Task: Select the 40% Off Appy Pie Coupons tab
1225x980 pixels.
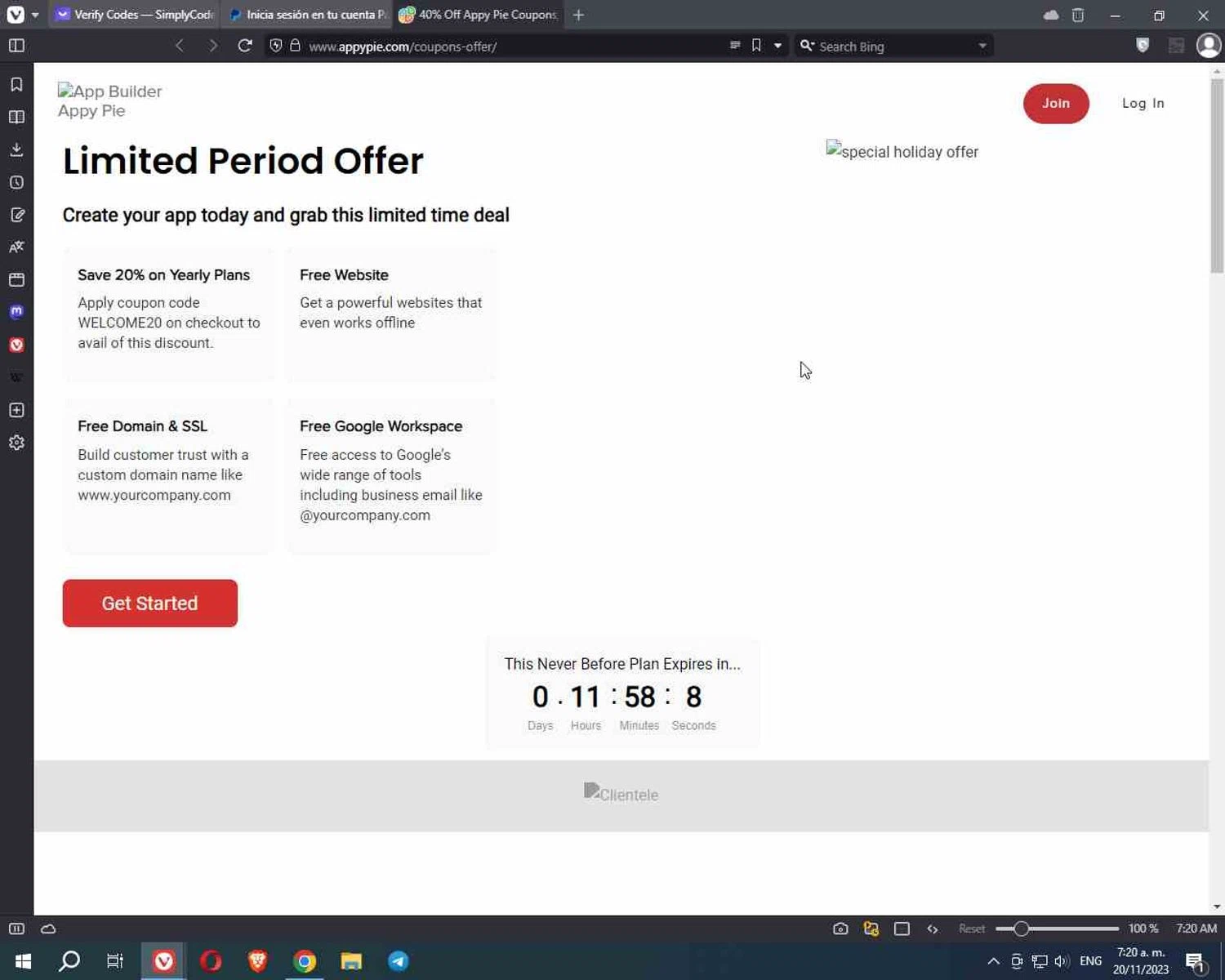Action: pos(479,15)
